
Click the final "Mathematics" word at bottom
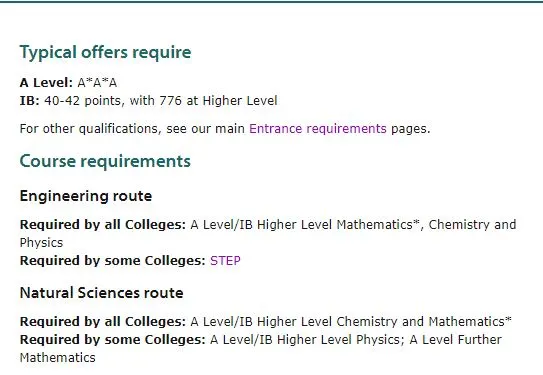[x=57, y=358]
